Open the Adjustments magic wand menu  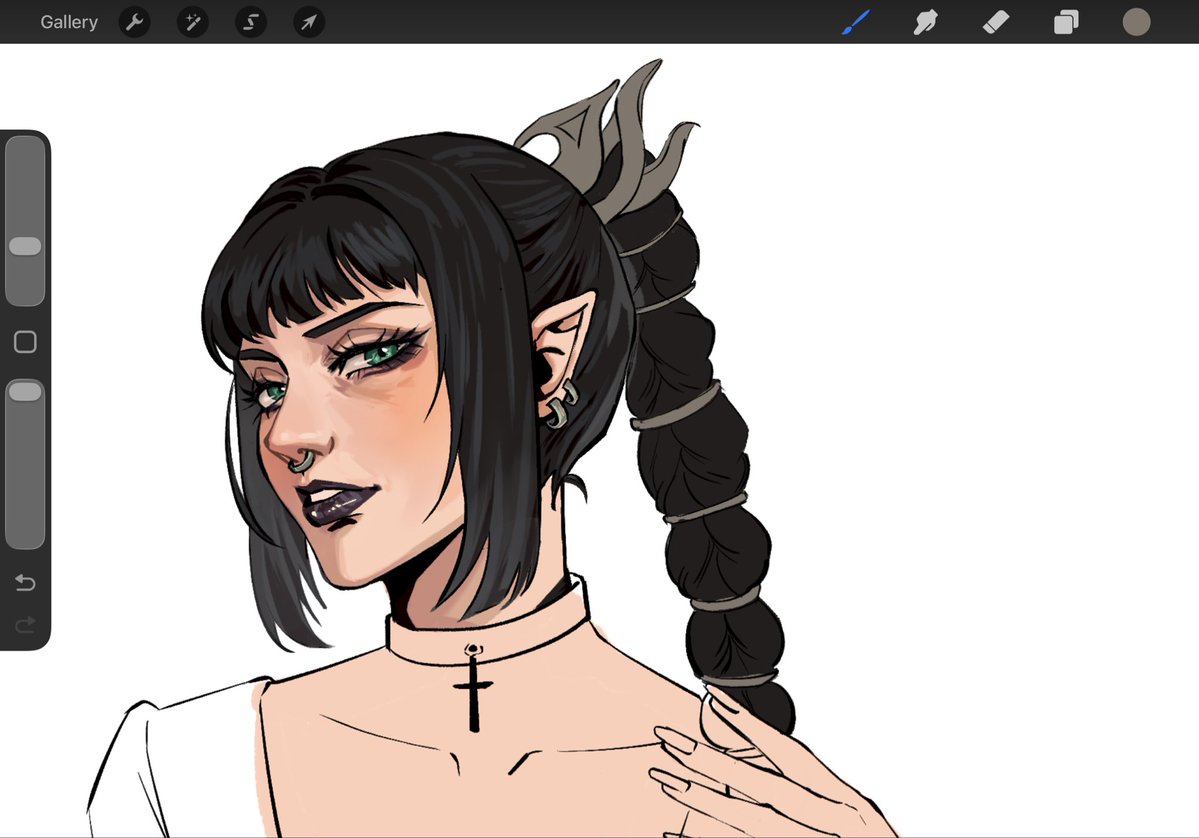193,22
